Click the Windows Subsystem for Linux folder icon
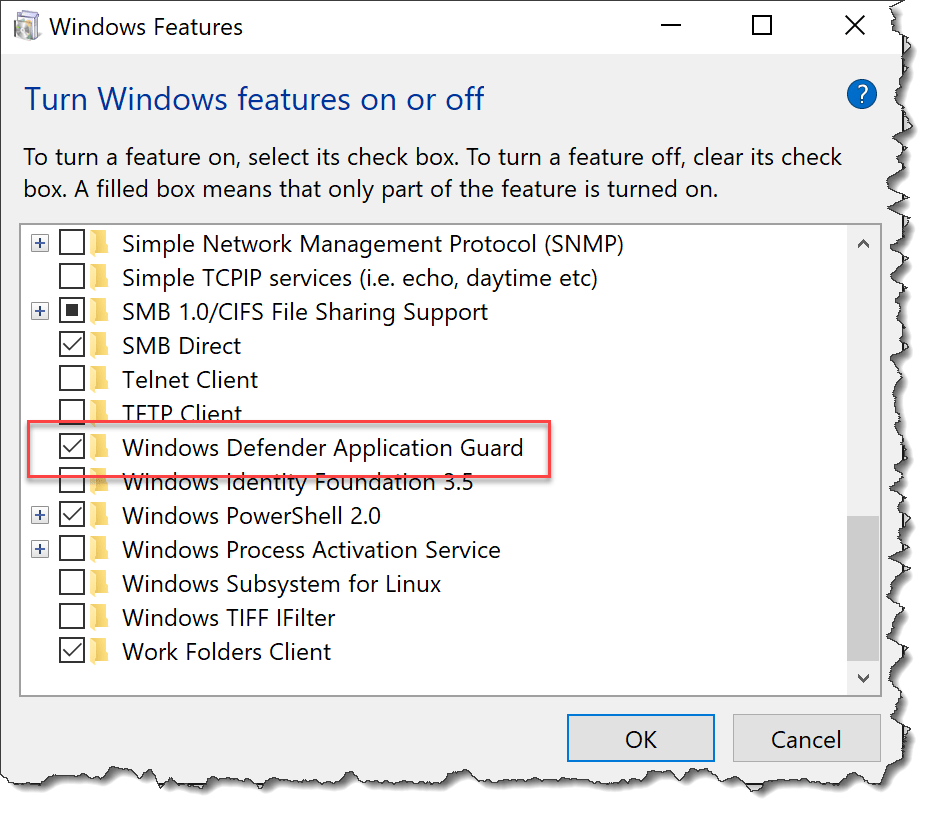 (100, 583)
